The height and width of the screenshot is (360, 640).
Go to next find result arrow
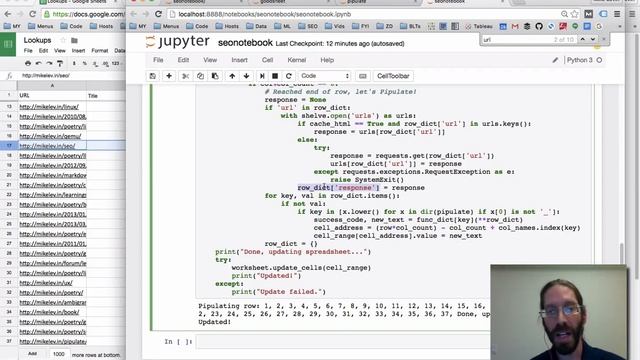point(593,39)
